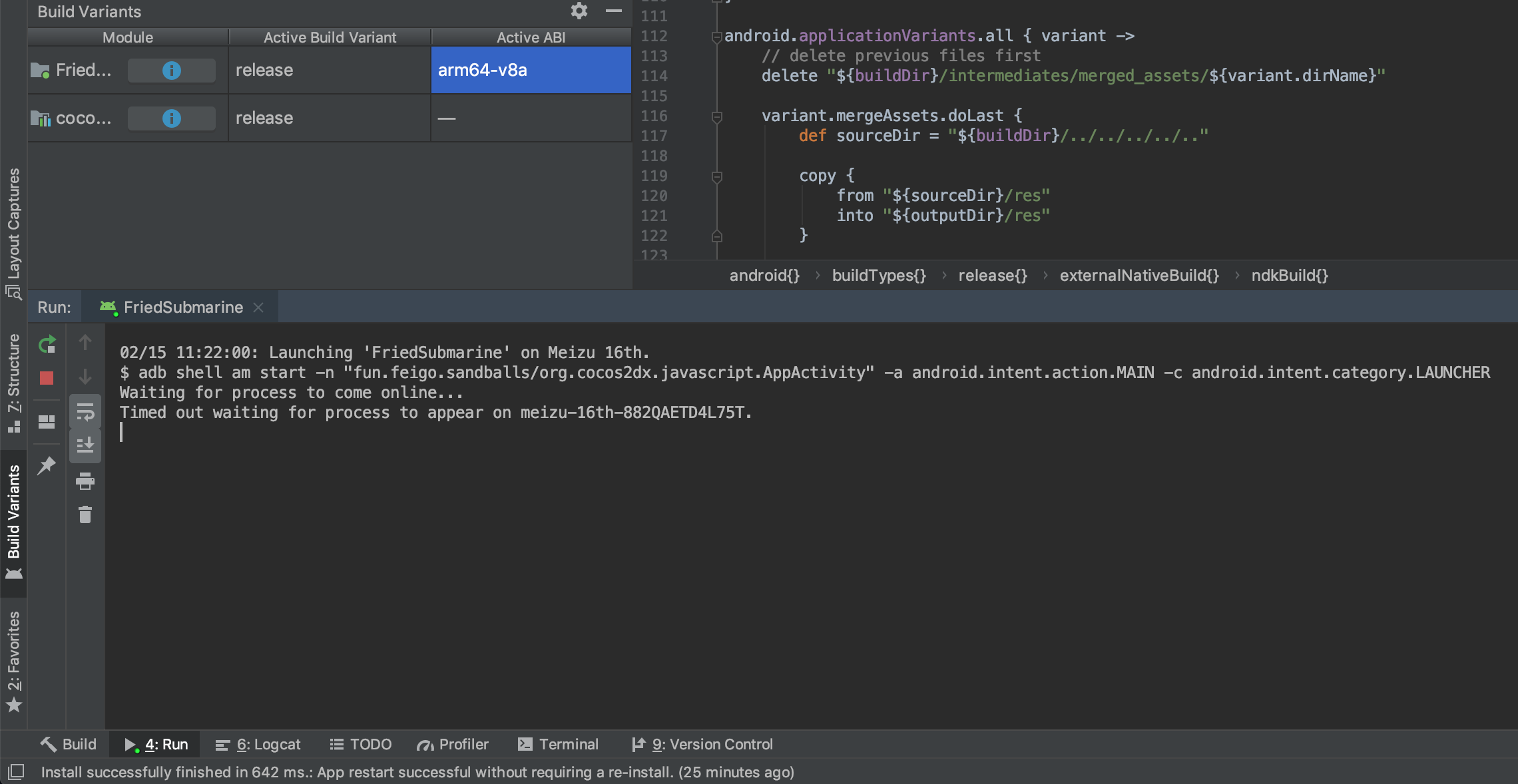Image resolution: width=1518 pixels, height=784 pixels.
Task: Stop the running process
Action: [x=47, y=378]
